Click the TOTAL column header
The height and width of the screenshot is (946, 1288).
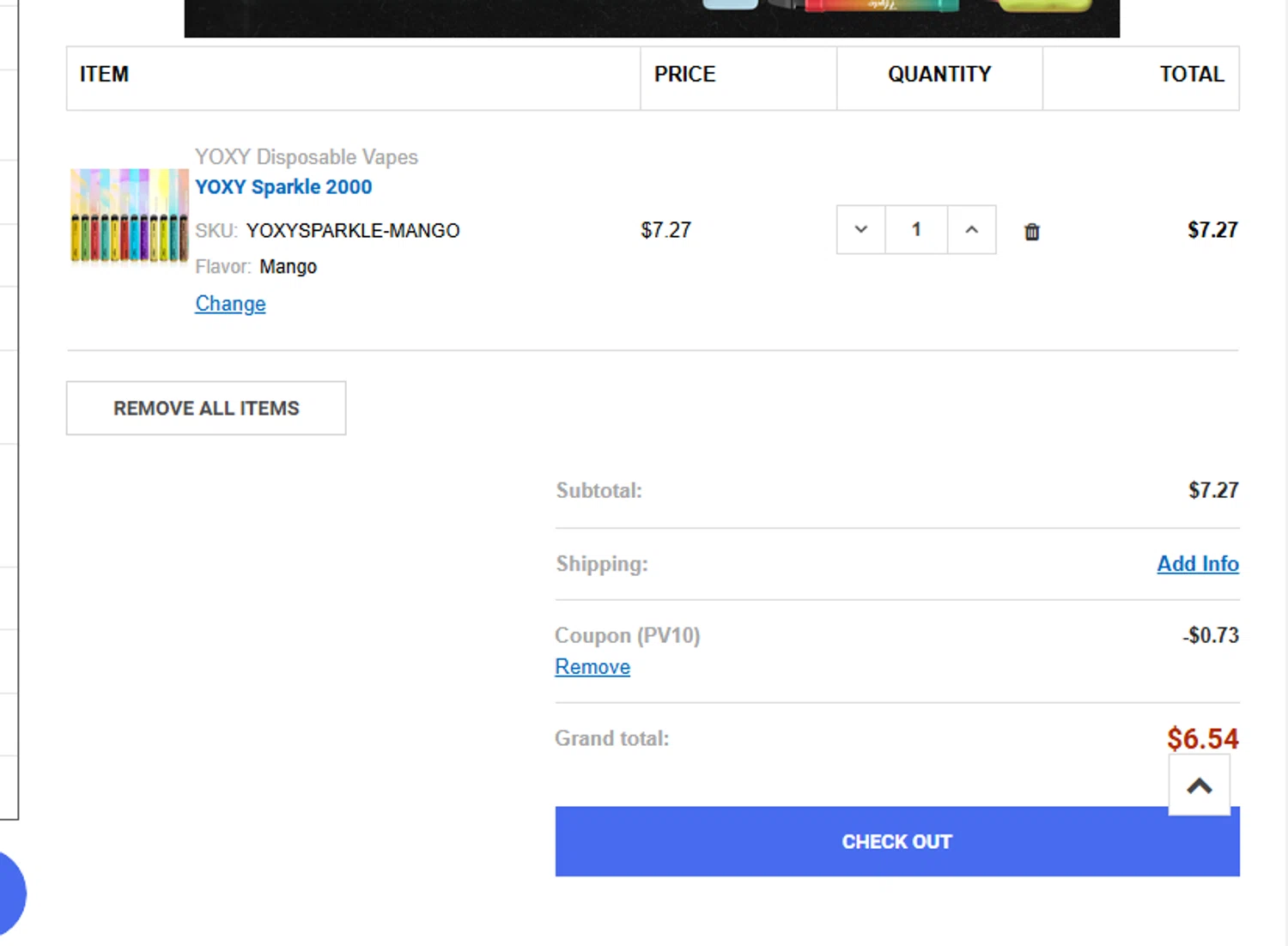1192,75
